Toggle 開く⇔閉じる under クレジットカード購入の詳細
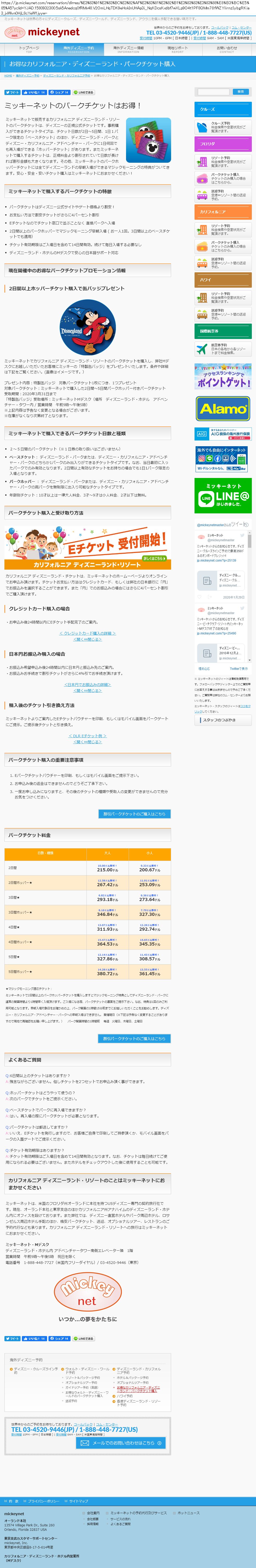 pyautogui.click(x=87, y=639)
